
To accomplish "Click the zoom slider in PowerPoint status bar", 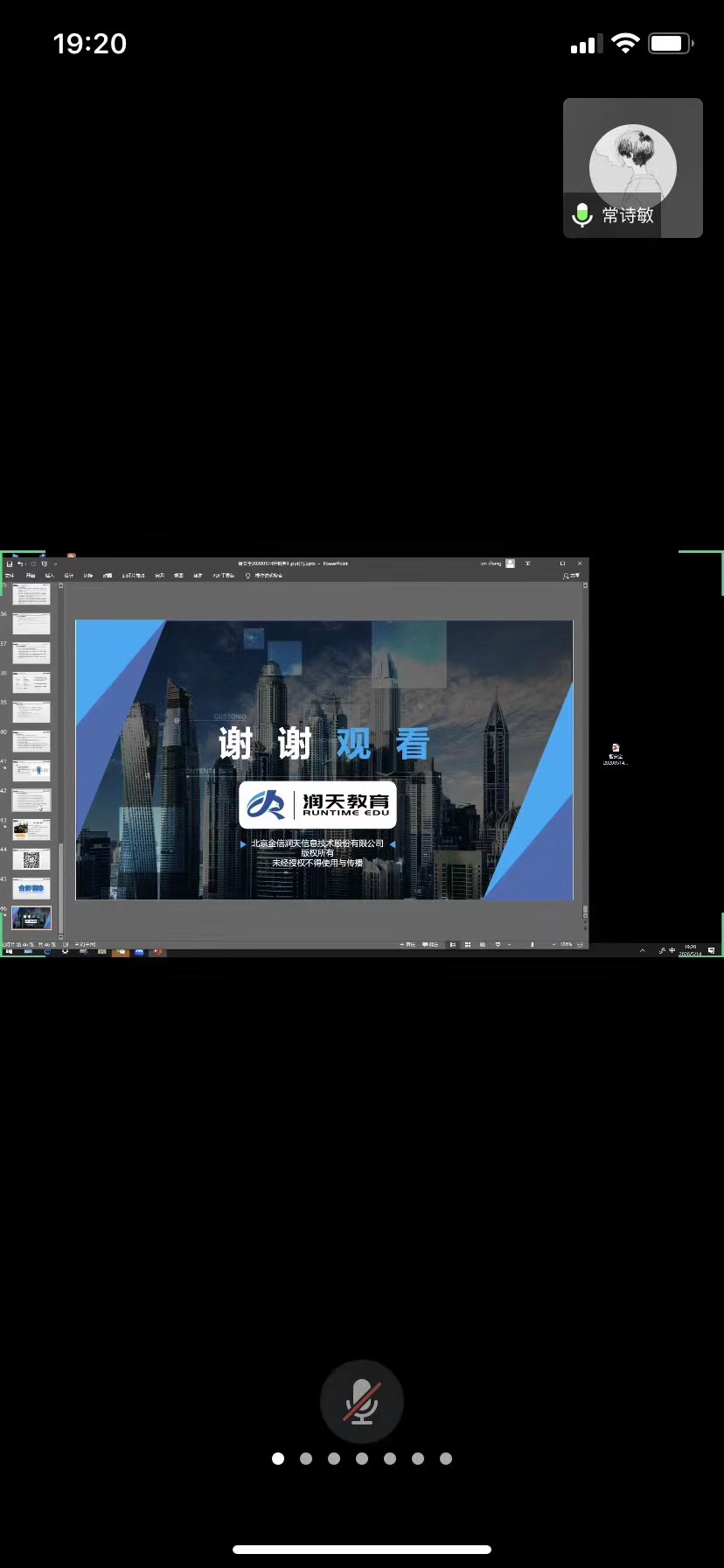I will pyautogui.click(x=533, y=945).
